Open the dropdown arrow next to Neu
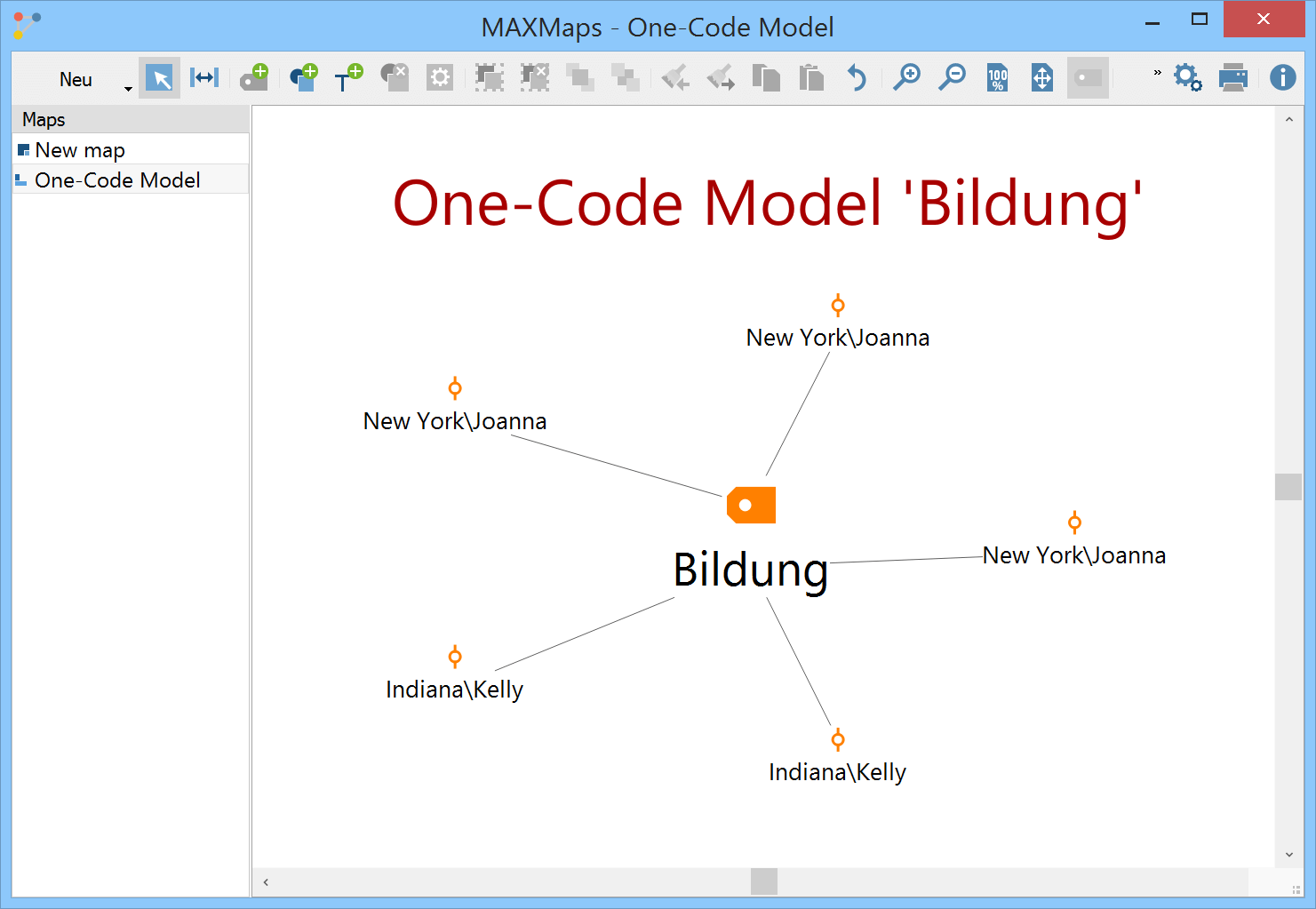 click(x=128, y=88)
